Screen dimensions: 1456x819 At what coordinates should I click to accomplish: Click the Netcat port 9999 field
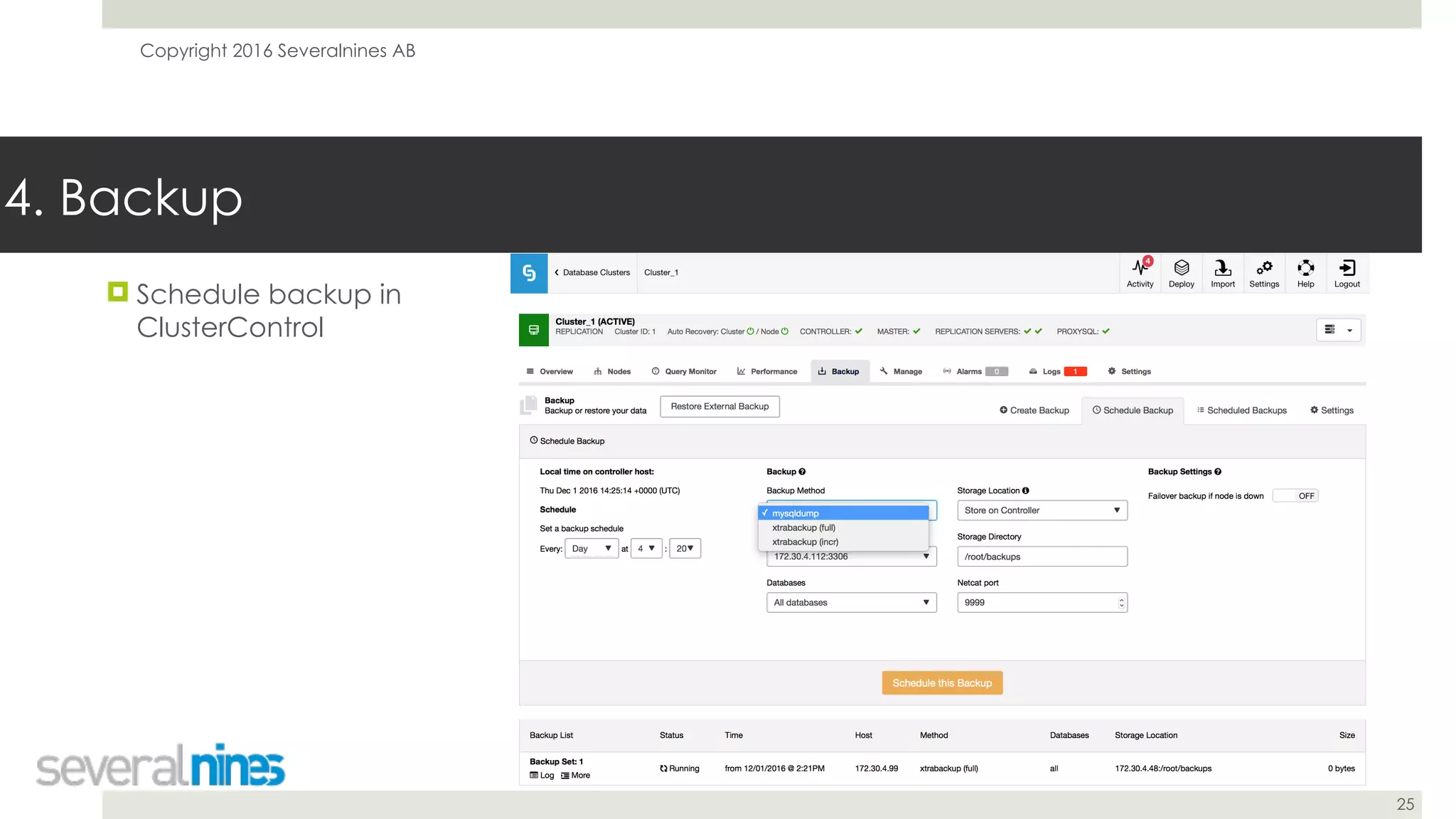1042,603
